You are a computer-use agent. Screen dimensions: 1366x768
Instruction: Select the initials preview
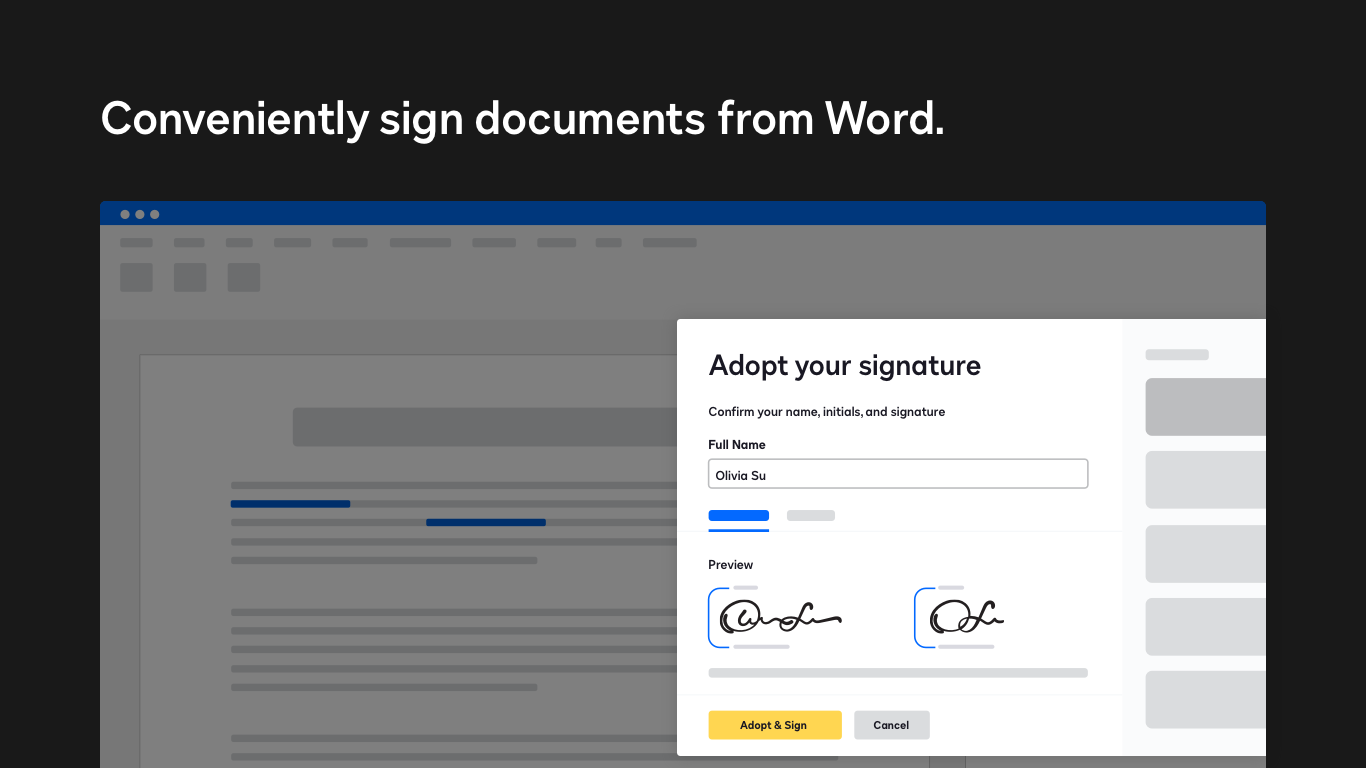point(960,618)
